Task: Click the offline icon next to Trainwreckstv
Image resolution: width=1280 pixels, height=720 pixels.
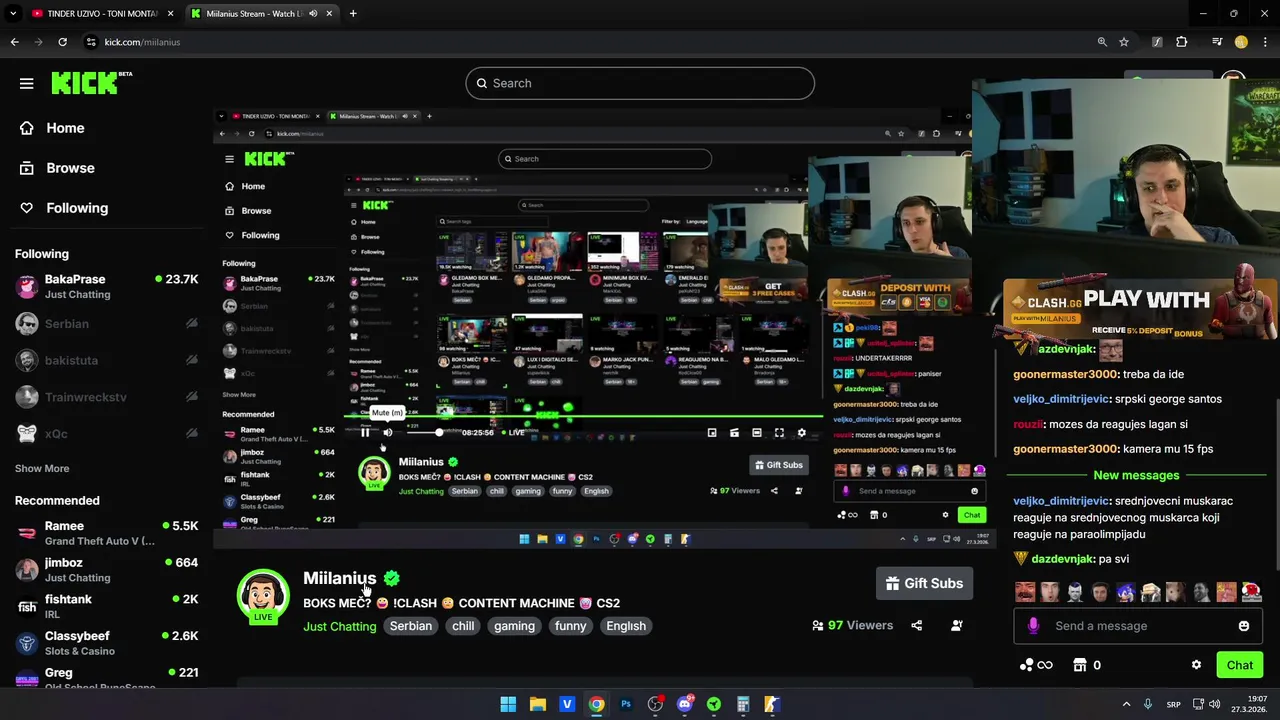Action: [x=192, y=397]
